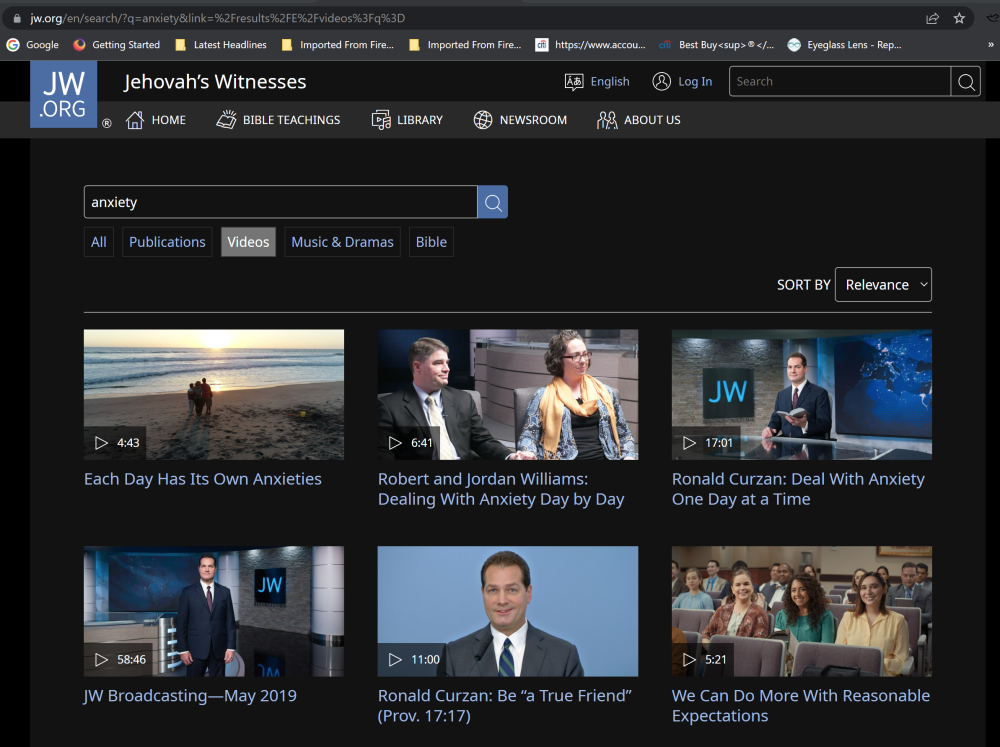Screen dimensions: 1000x747
Task: Click the About Us people icon
Action: coord(607,120)
